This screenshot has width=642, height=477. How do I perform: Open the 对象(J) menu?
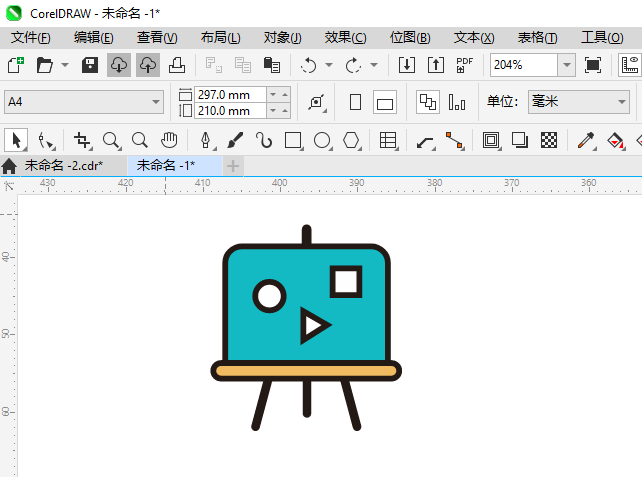click(283, 38)
